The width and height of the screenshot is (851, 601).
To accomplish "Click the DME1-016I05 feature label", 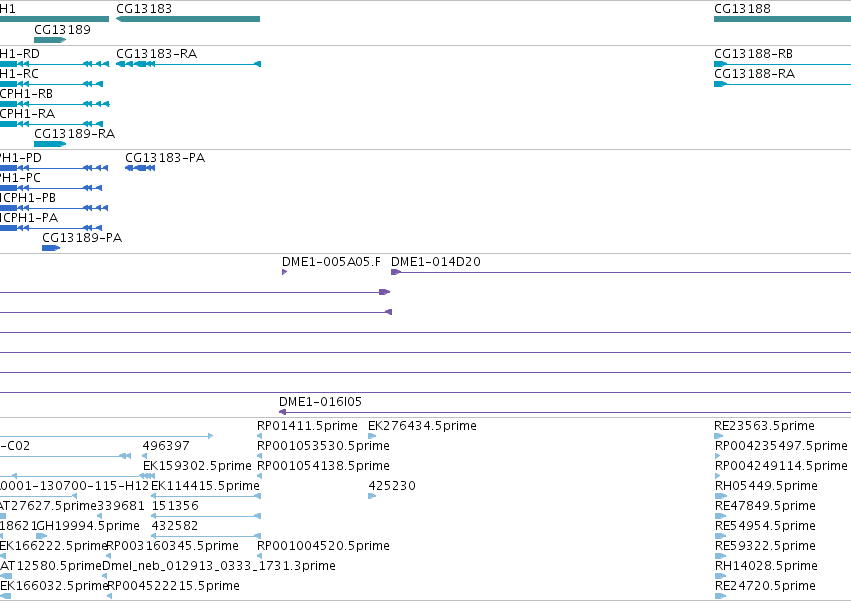I will [320, 402].
